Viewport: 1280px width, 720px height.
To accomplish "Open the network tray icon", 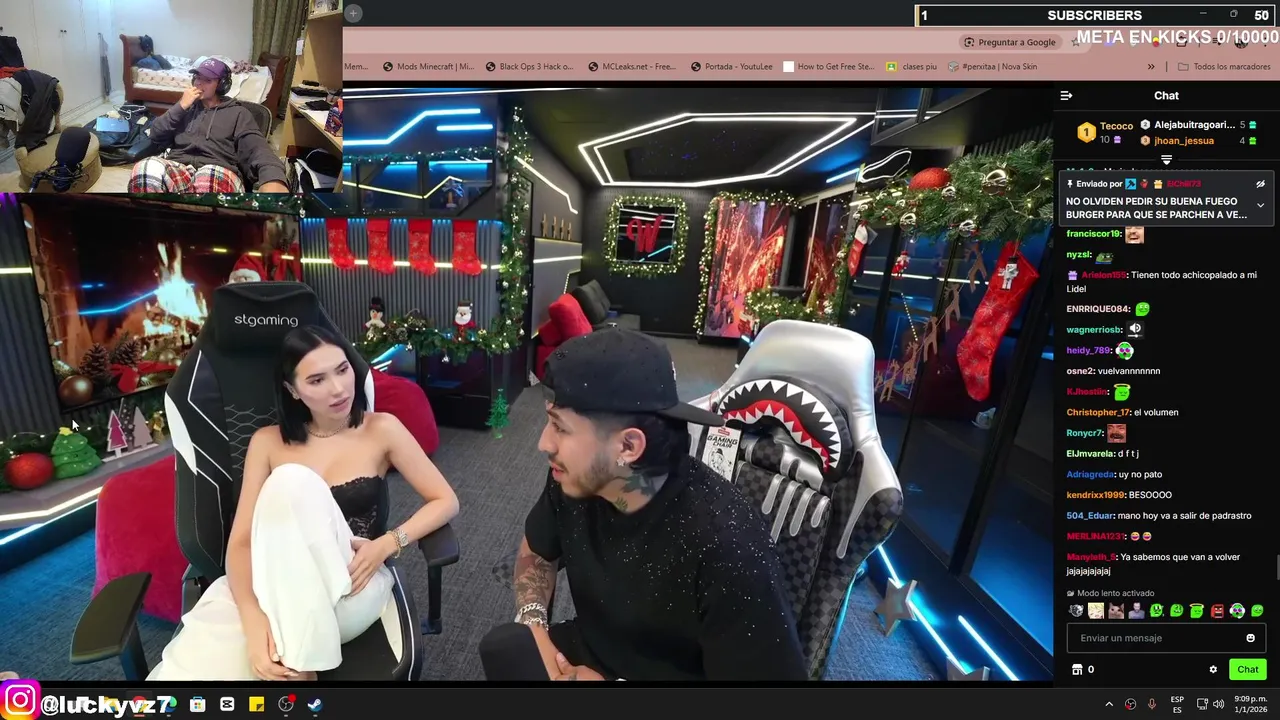I will pos(1202,704).
